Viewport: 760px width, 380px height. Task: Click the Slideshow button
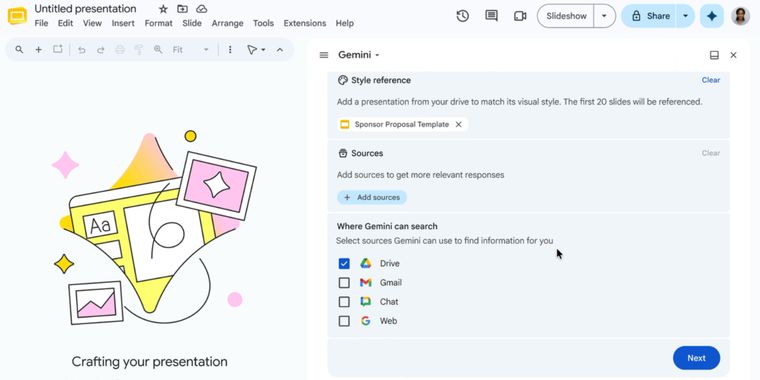click(566, 16)
